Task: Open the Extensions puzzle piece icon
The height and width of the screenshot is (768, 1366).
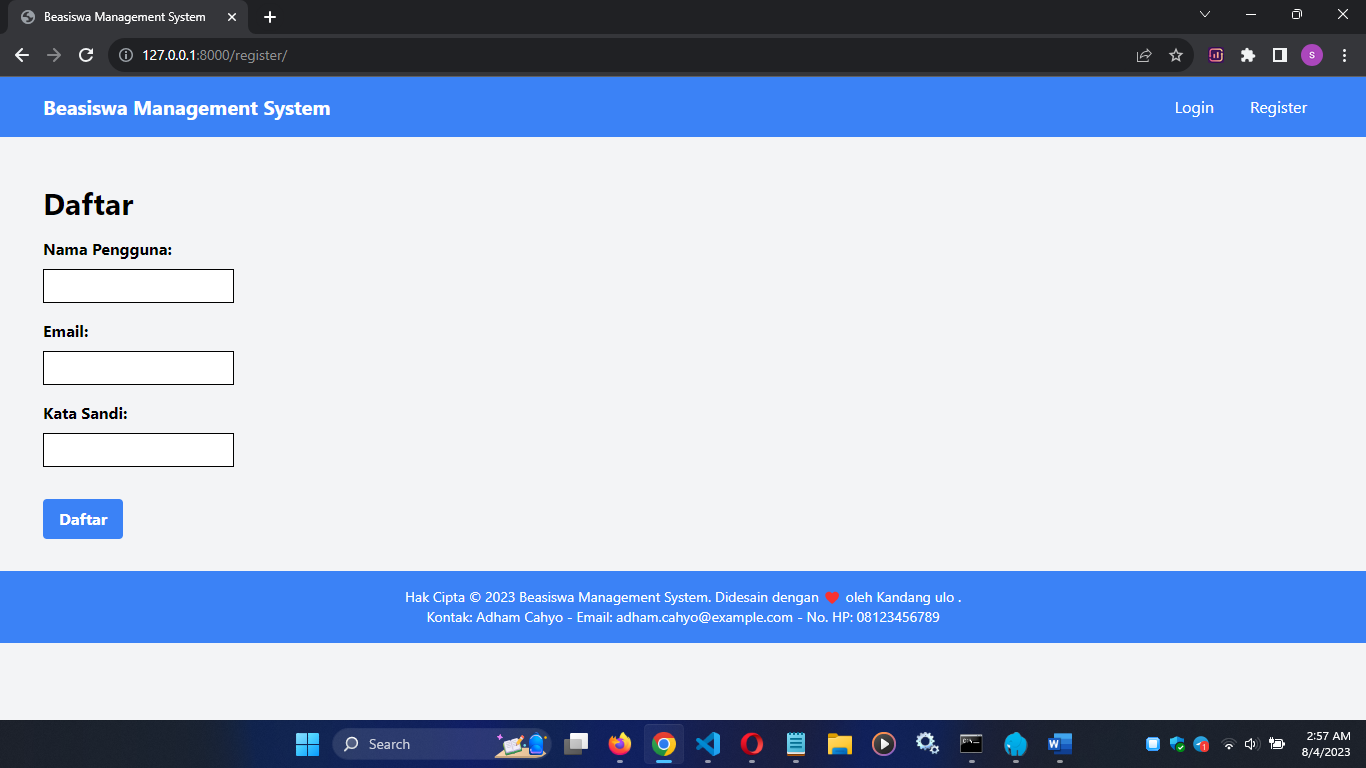Action: 1248,55
